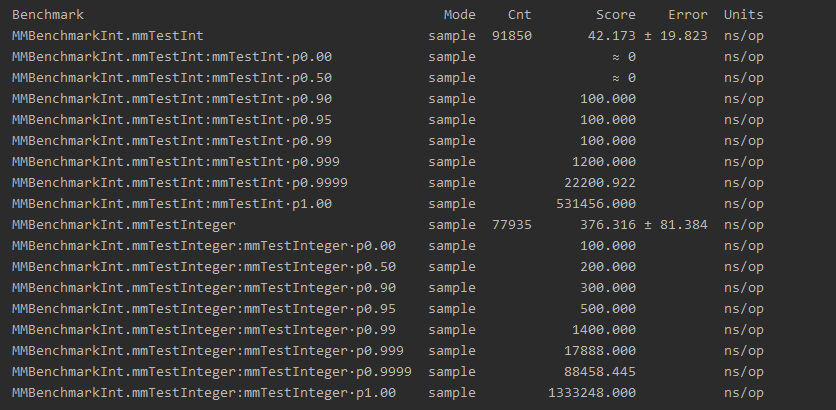Image resolution: width=836 pixels, height=410 pixels.
Task: Click the Units column header
Action: click(743, 15)
